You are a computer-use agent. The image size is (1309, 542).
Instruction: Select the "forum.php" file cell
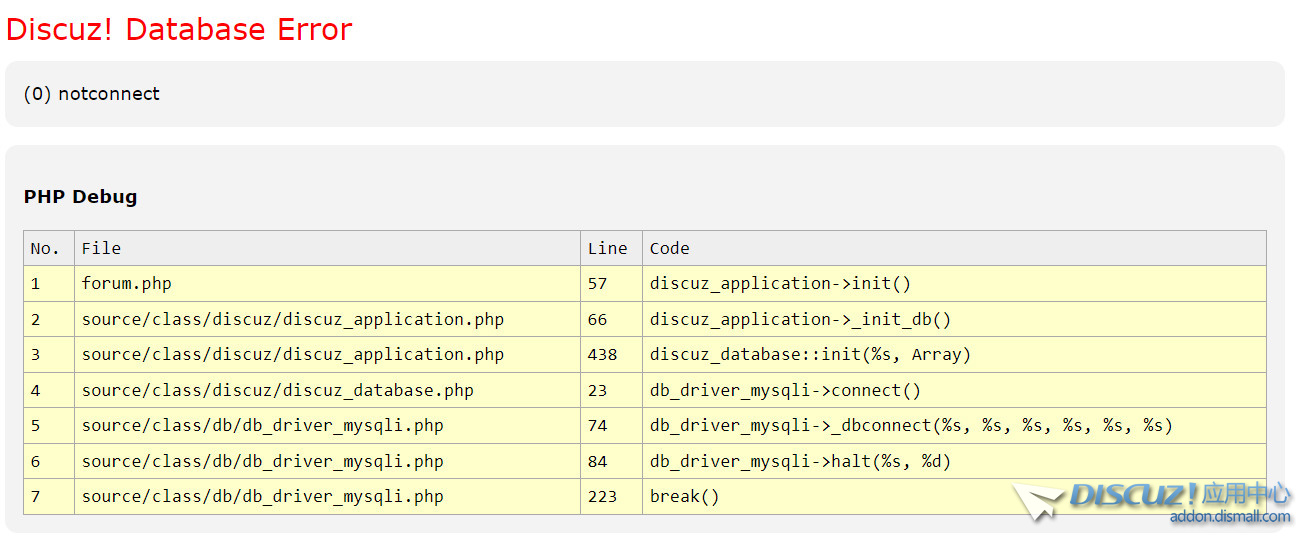328,284
